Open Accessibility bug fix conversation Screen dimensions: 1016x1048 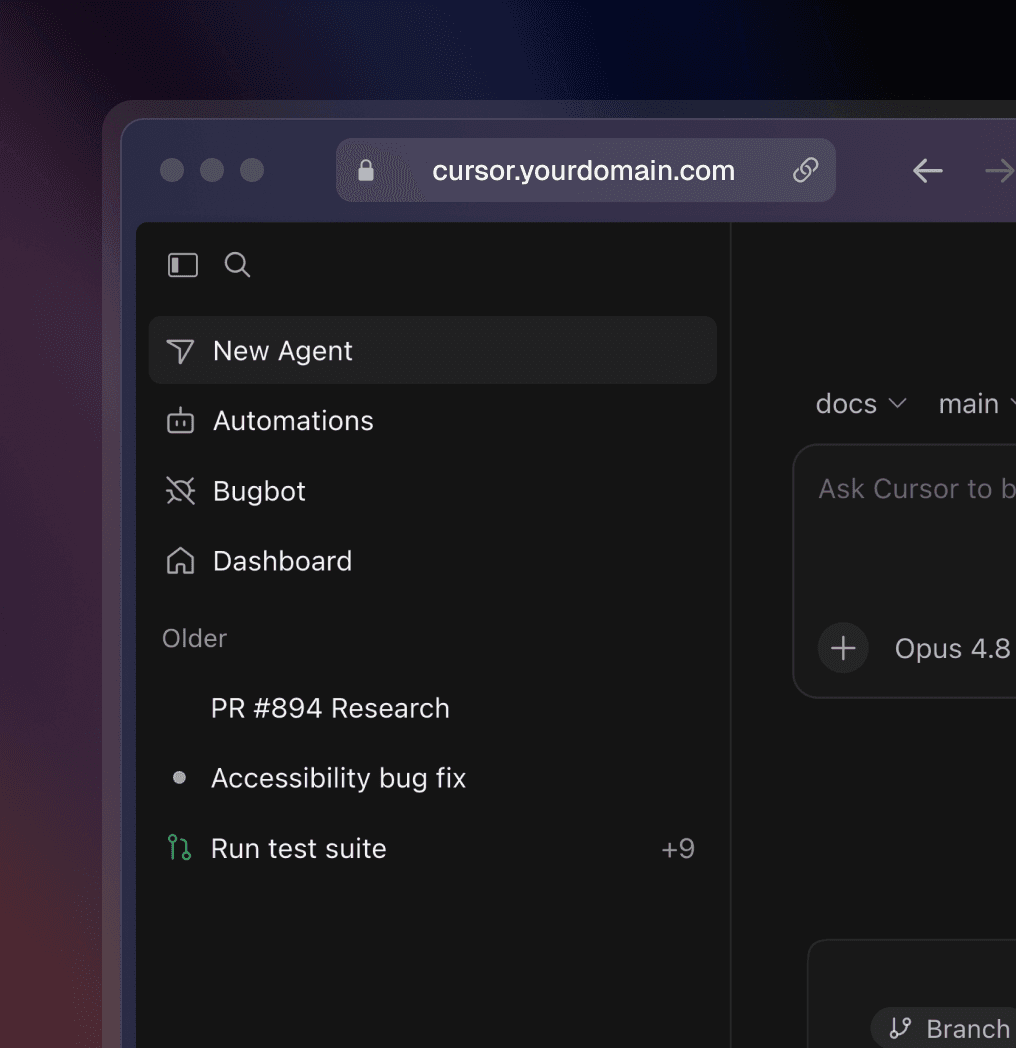pyautogui.click(x=432, y=778)
